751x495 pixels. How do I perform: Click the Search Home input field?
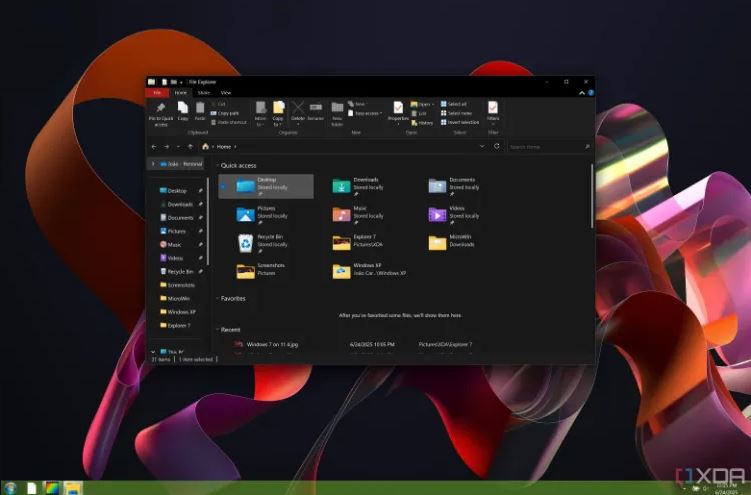pyautogui.click(x=549, y=146)
